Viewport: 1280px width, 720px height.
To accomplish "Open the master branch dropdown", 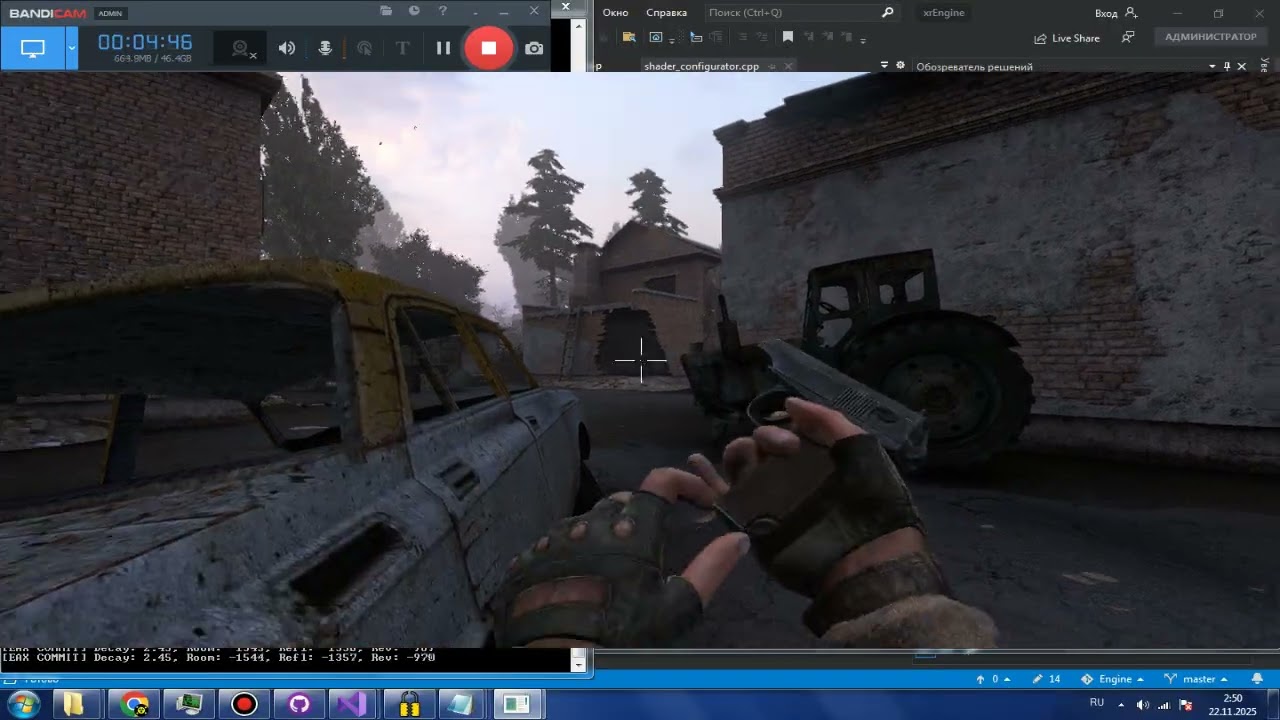I will pyautogui.click(x=1196, y=679).
